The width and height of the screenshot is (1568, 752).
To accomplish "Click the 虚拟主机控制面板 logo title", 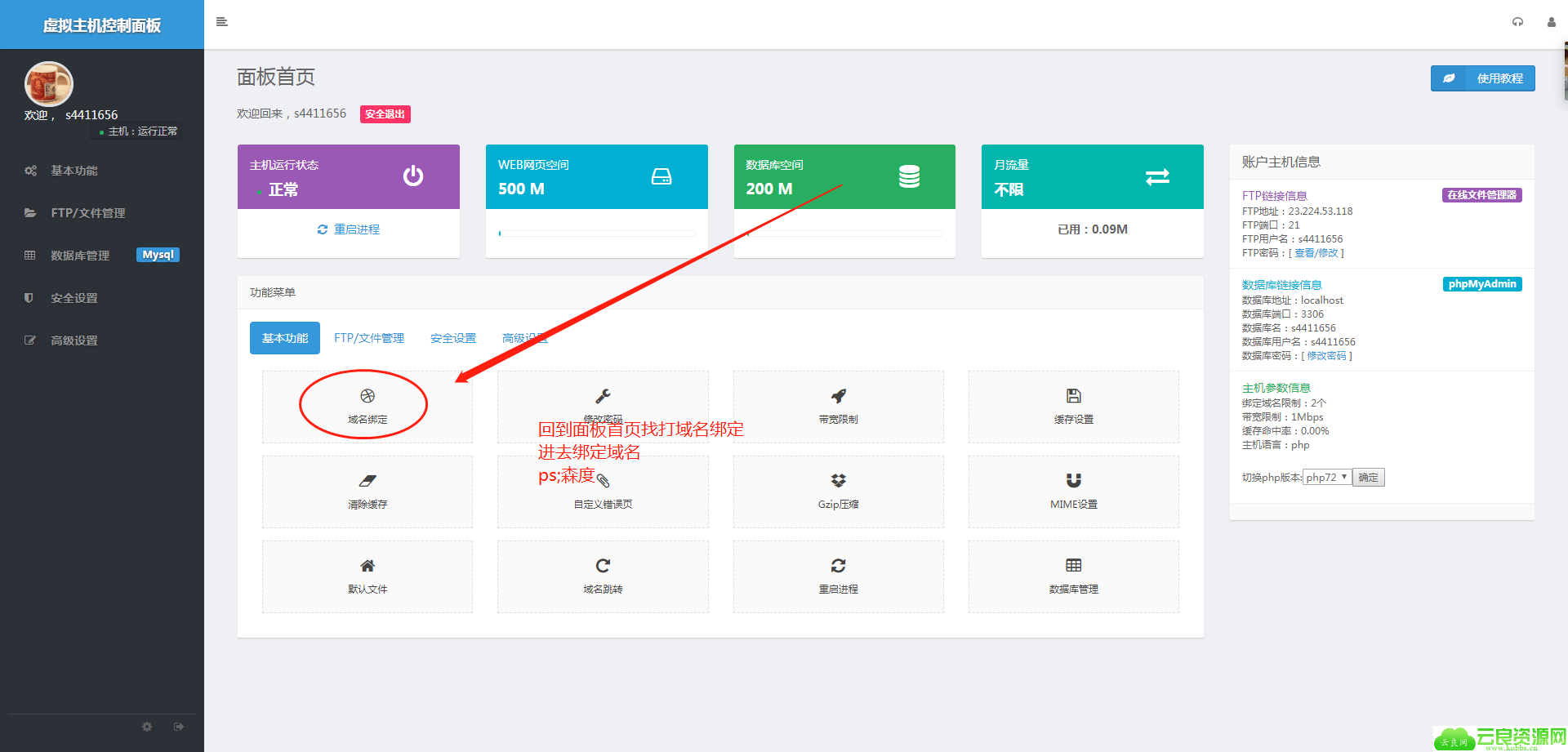I will pyautogui.click(x=102, y=25).
